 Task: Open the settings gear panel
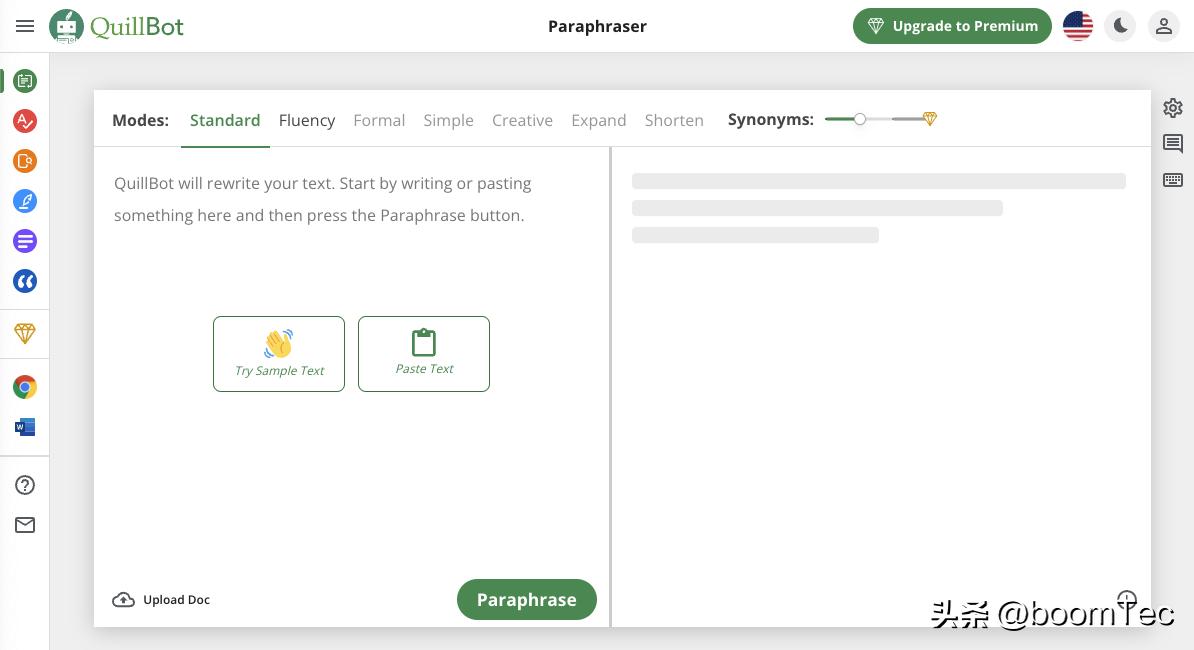(x=1173, y=108)
